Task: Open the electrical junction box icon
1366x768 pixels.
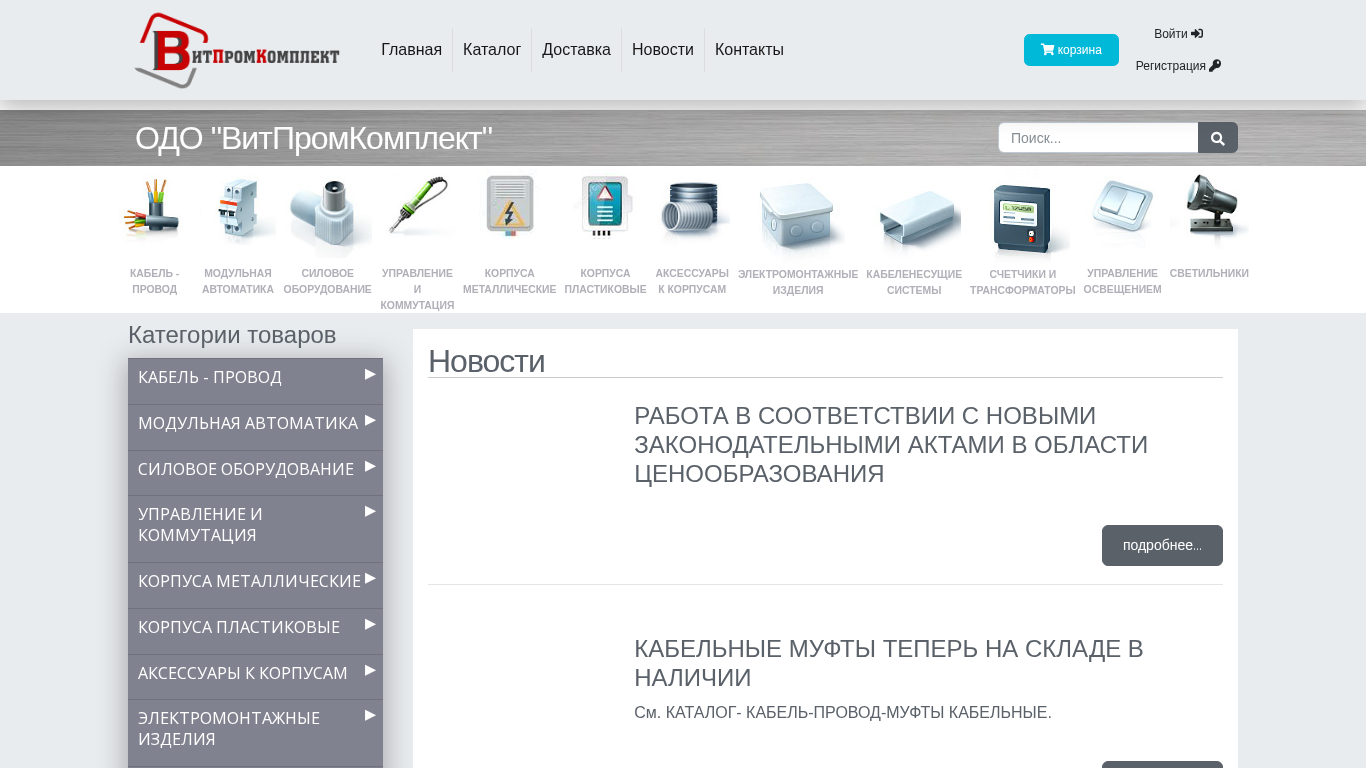Action: click(x=798, y=216)
